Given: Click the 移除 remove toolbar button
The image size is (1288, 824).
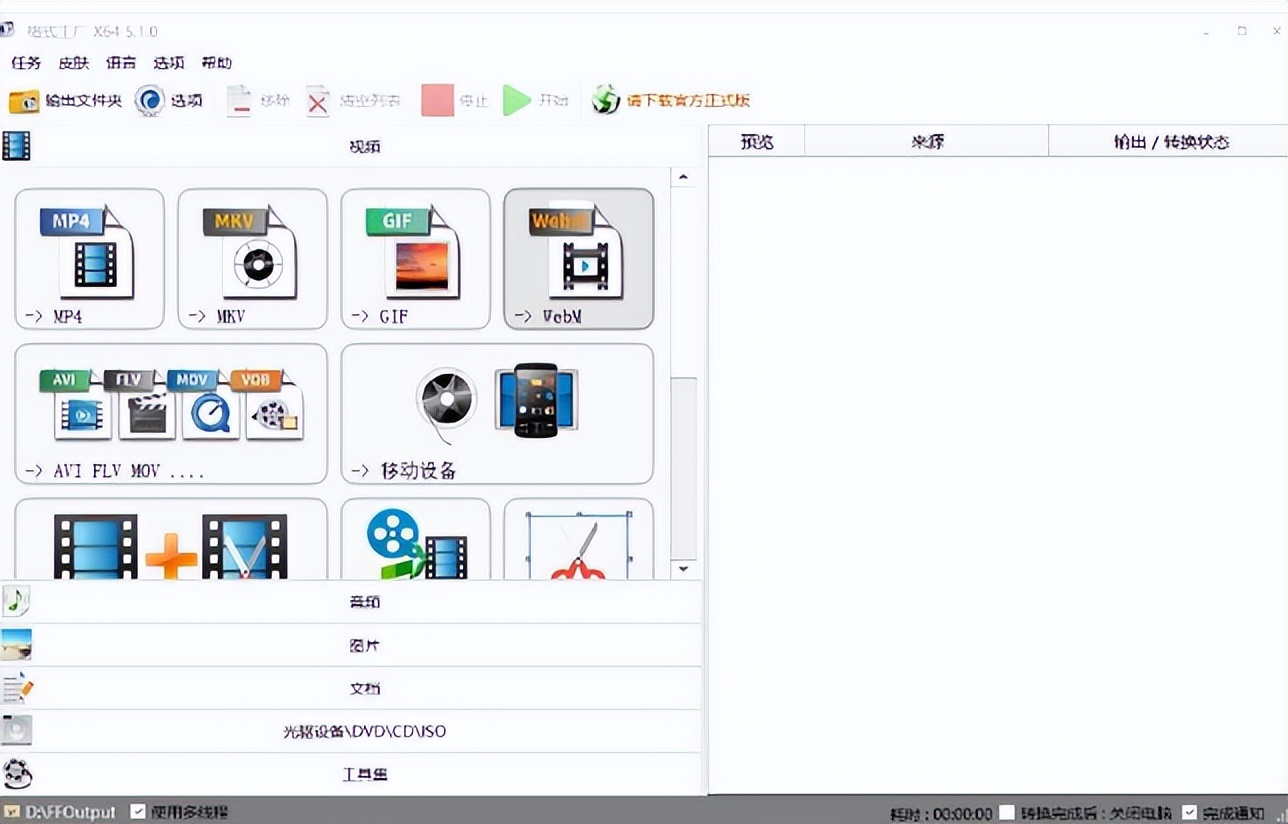Looking at the screenshot, I should coord(258,100).
